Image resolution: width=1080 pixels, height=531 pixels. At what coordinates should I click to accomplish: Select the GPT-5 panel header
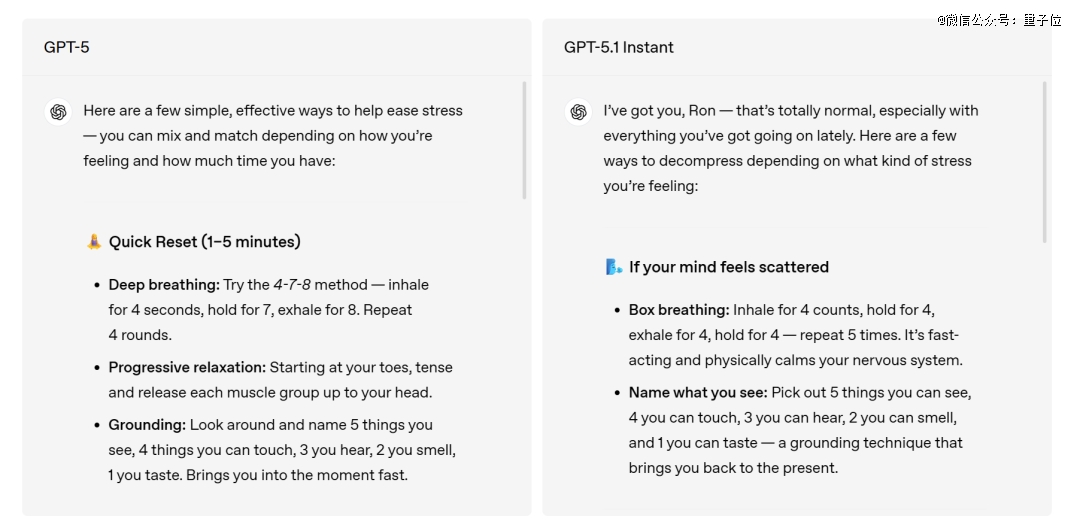[67, 47]
